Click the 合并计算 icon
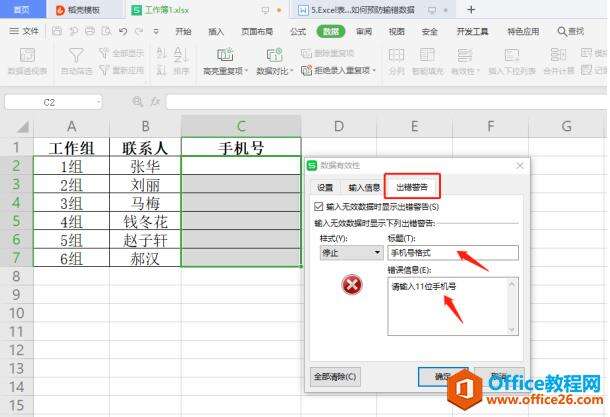The height and width of the screenshot is (417, 610). coord(558,55)
